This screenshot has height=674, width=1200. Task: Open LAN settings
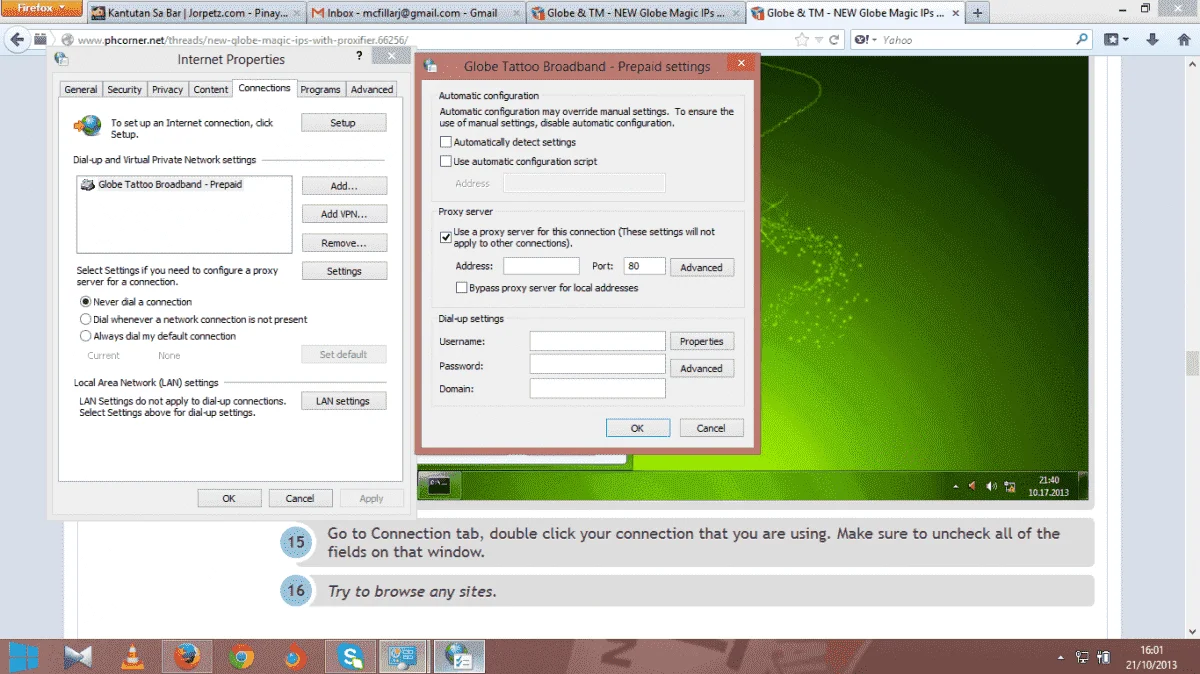[x=344, y=401]
